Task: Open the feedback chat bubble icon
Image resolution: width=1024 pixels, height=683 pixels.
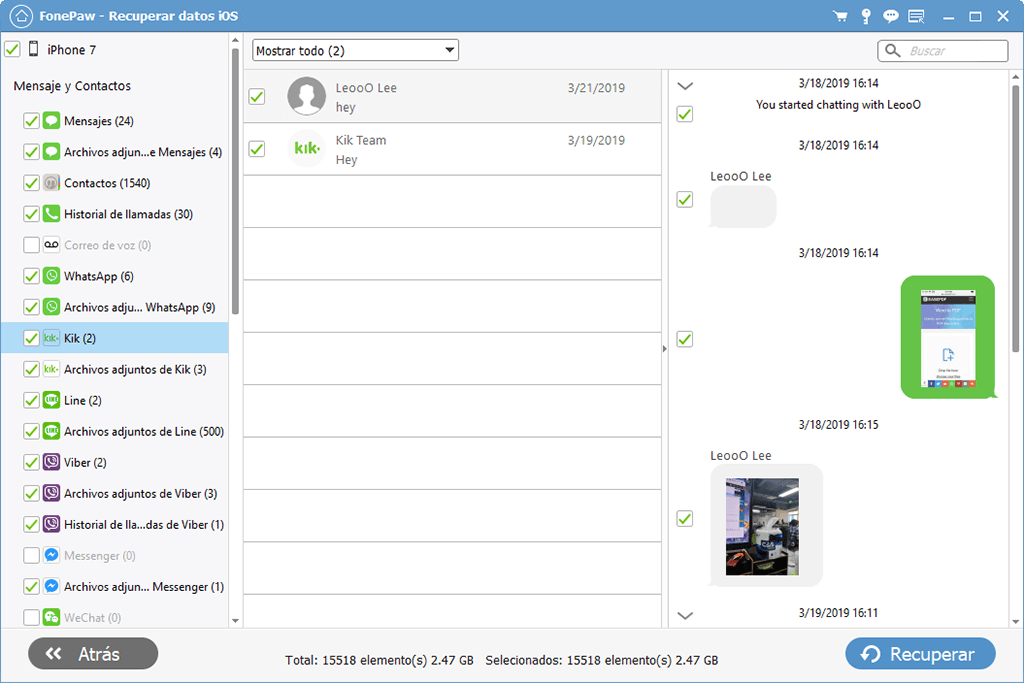Action: [x=890, y=16]
